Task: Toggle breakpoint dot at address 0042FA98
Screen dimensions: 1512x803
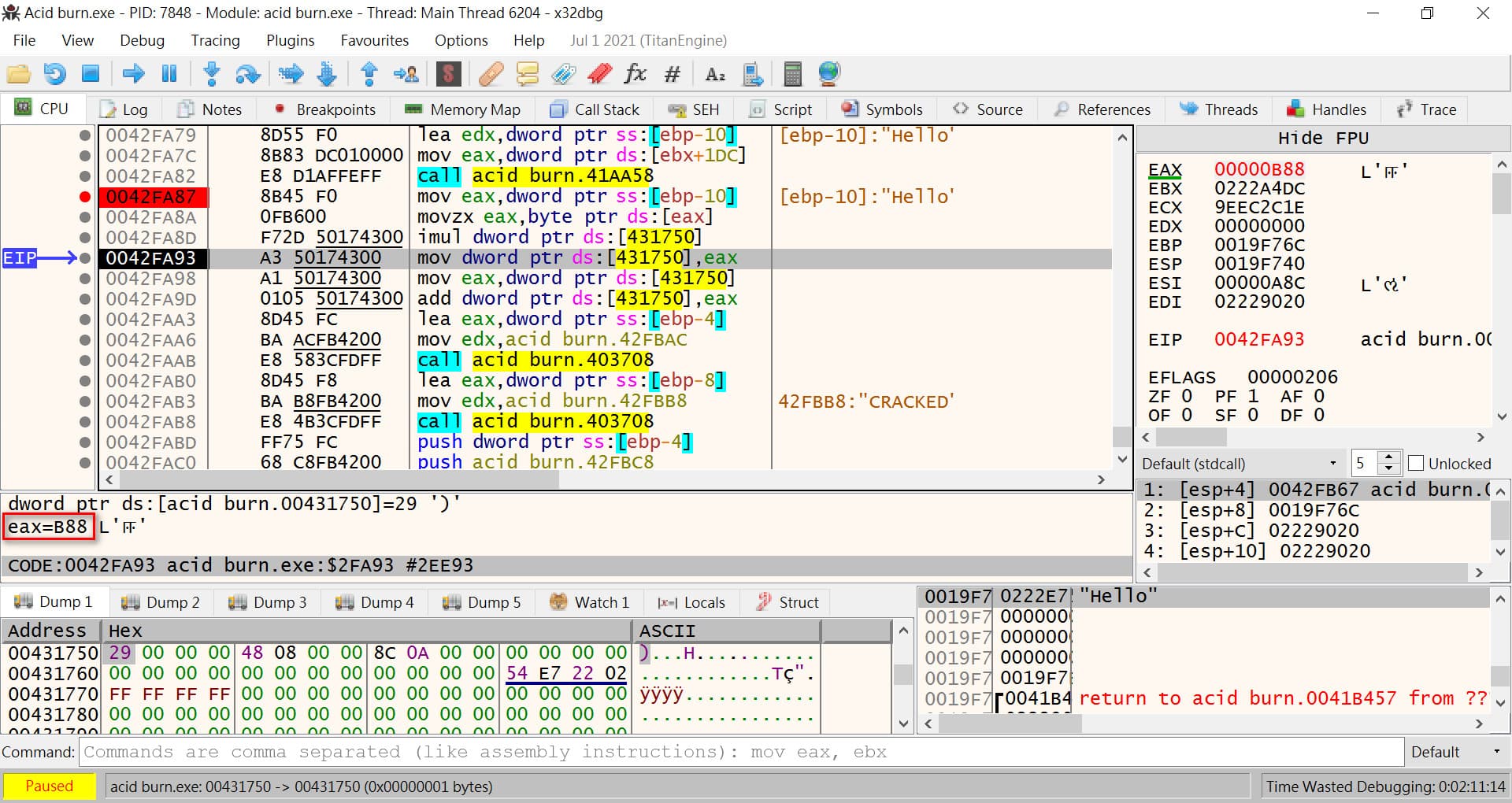Action: click(85, 279)
